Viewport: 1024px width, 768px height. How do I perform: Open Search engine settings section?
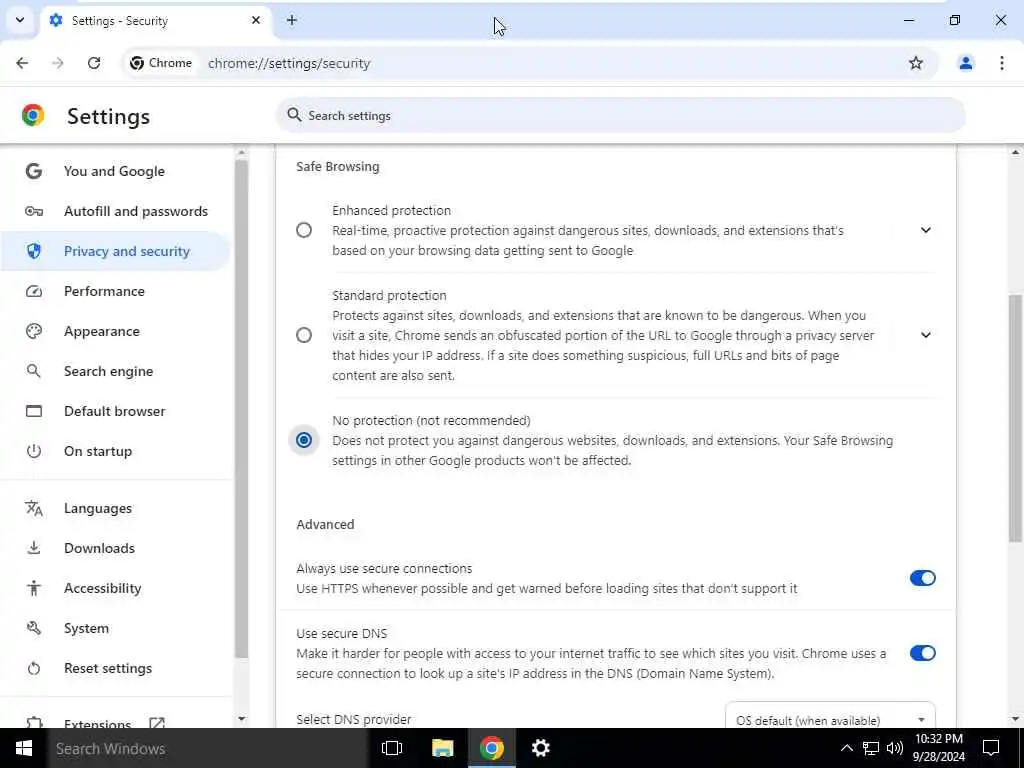tap(116, 371)
